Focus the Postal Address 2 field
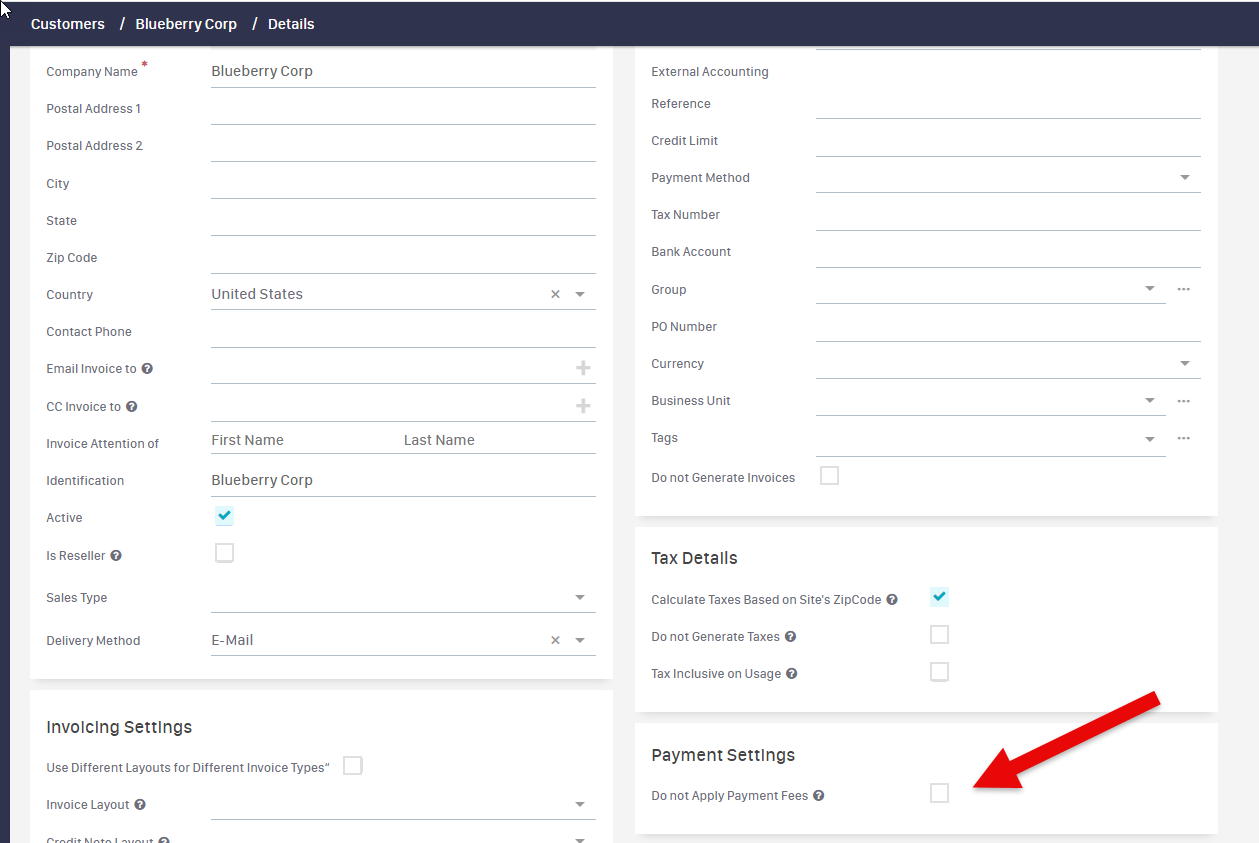This screenshot has width=1259, height=843. [403, 146]
